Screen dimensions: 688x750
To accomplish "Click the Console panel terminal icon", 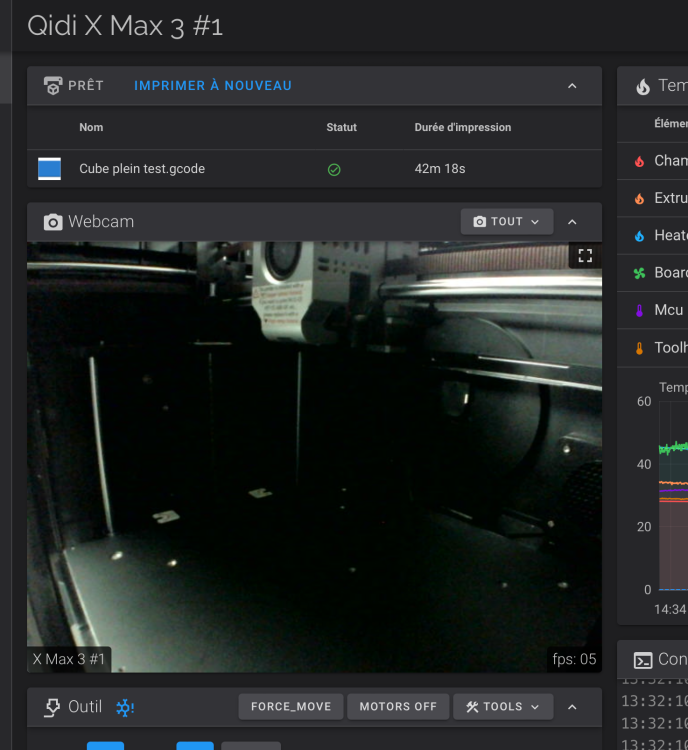I will pyautogui.click(x=643, y=660).
